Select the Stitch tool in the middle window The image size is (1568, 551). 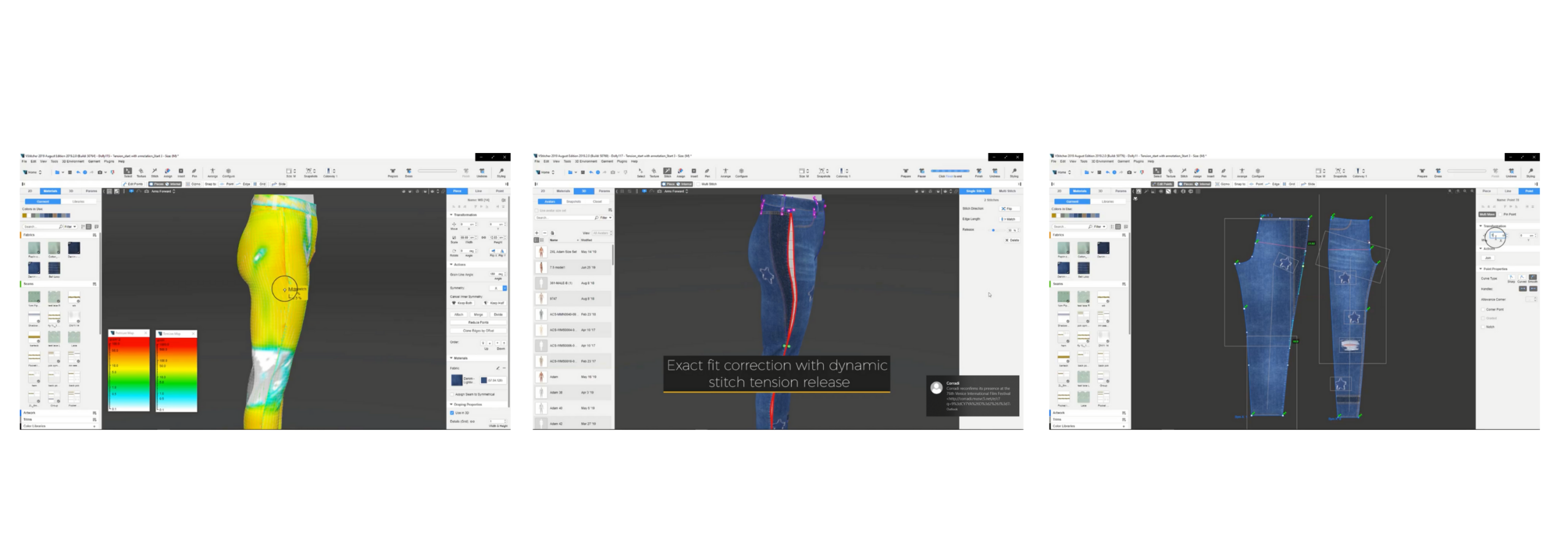pos(668,171)
